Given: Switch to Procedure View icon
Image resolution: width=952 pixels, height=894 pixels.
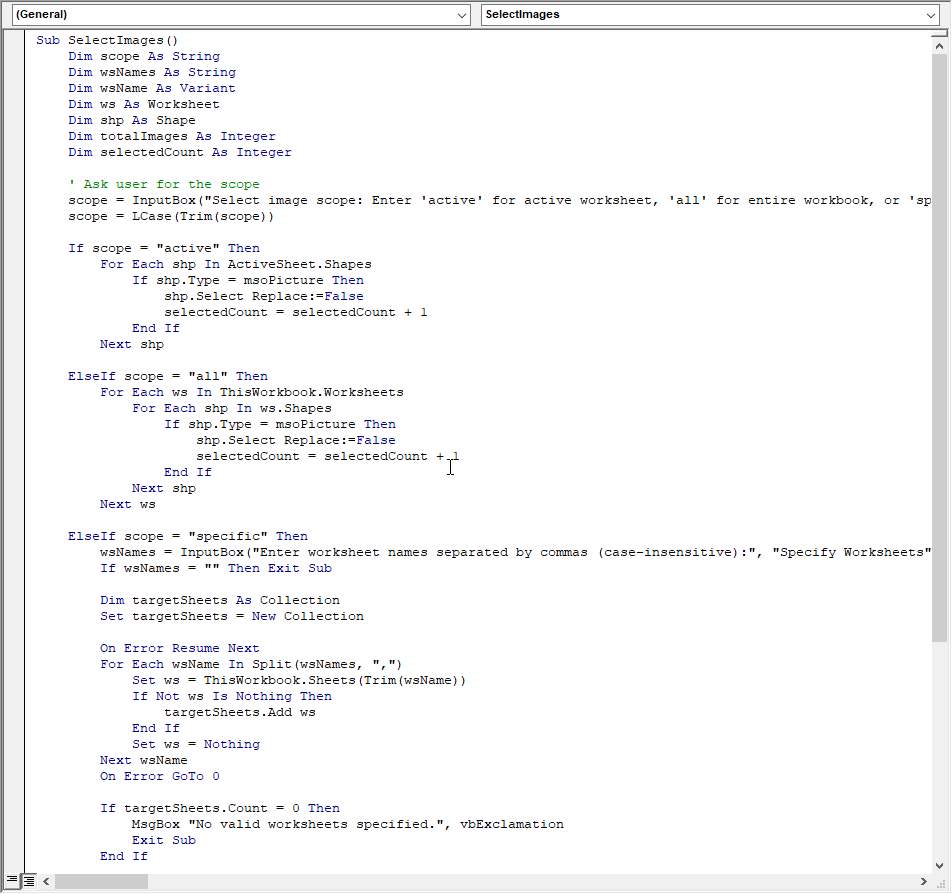Looking at the screenshot, I should tap(12, 881).
